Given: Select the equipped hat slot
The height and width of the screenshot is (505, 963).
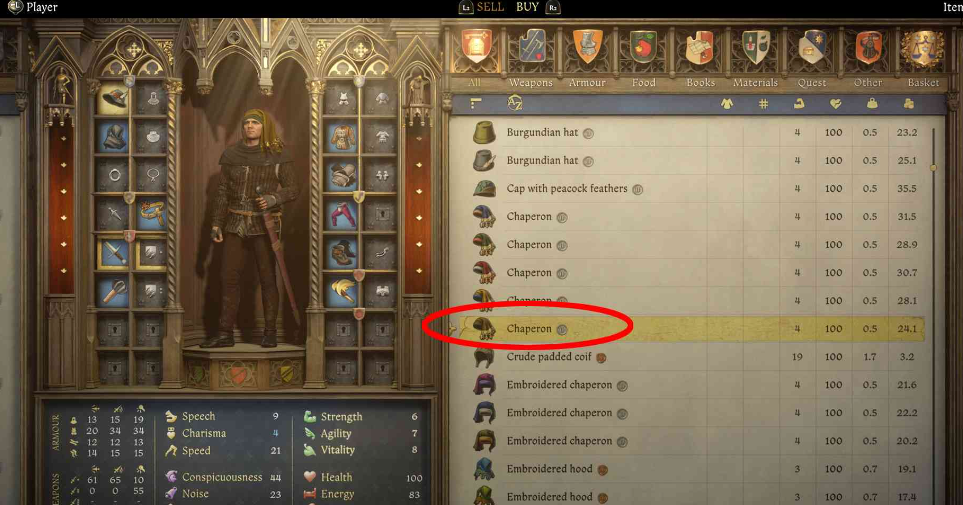Looking at the screenshot, I should [x=114, y=98].
